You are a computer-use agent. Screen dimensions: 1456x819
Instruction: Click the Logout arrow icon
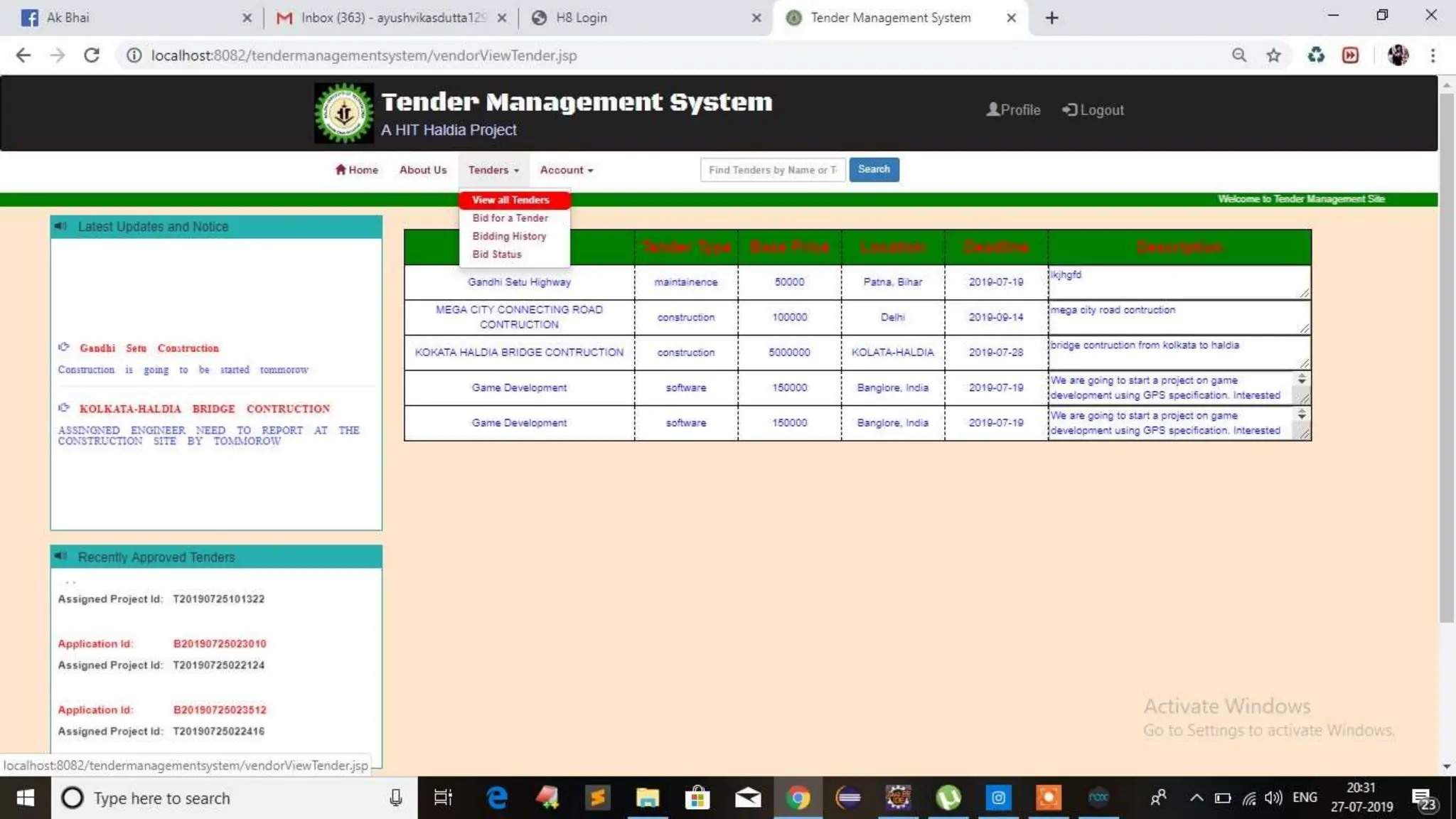[1069, 109]
